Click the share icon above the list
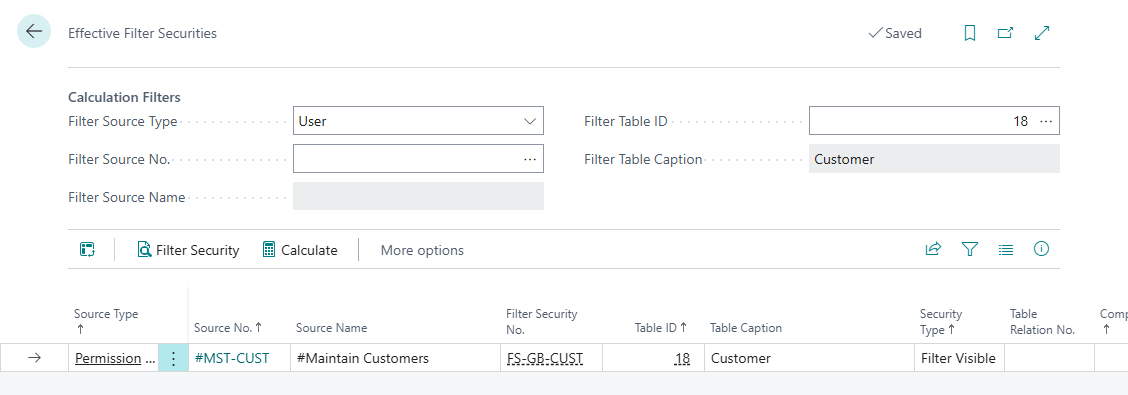The width and height of the screenshot is (1128, 395). coord(933,249)
